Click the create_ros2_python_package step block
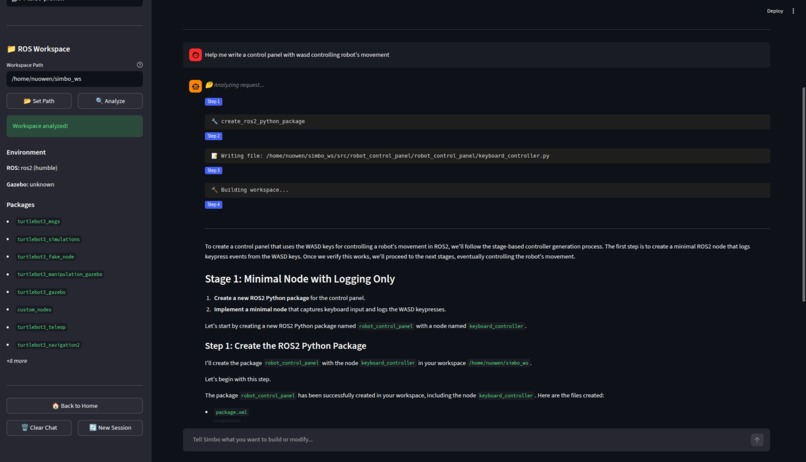806x462 pixels. click(487, 121)
